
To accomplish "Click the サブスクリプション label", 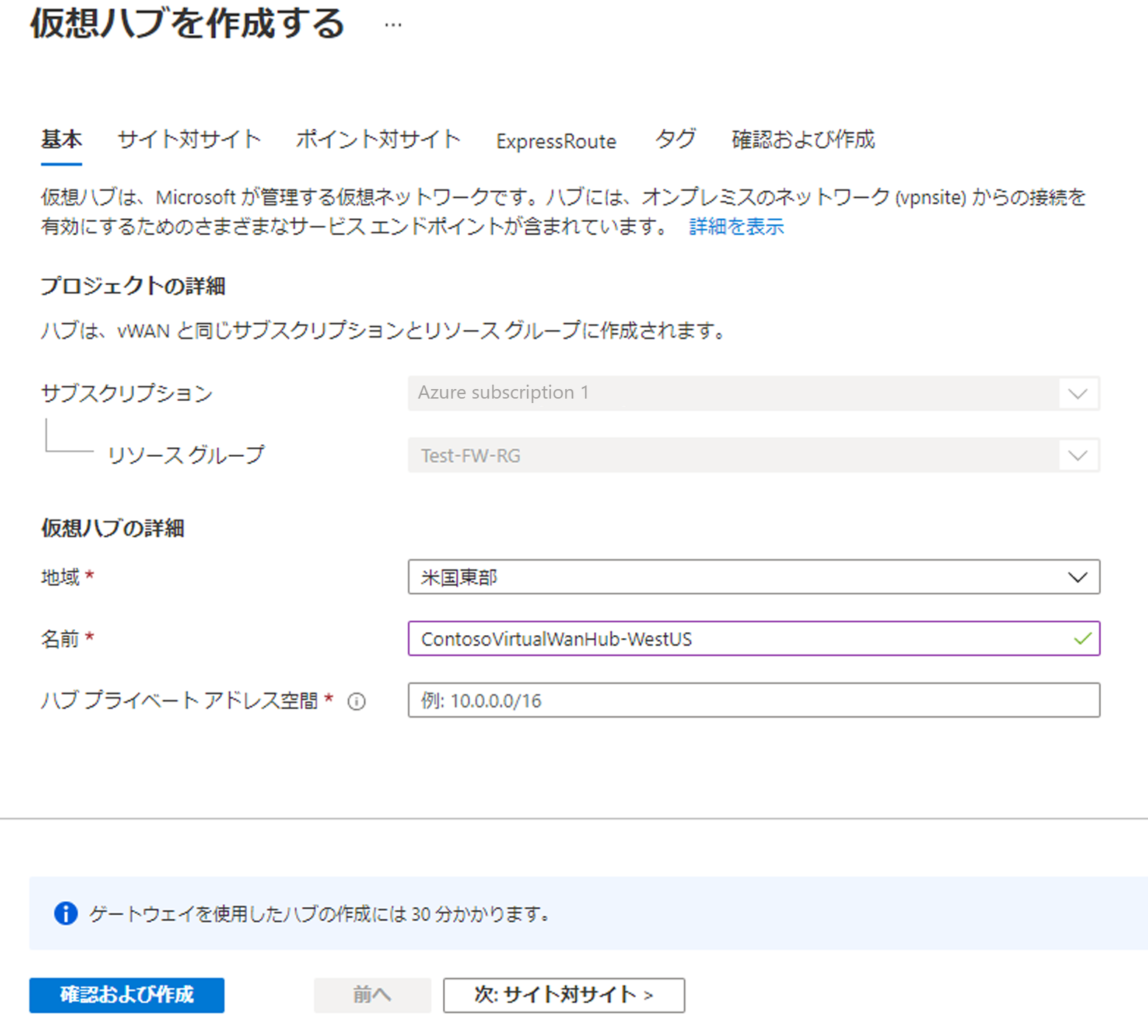I will (127, 393).
